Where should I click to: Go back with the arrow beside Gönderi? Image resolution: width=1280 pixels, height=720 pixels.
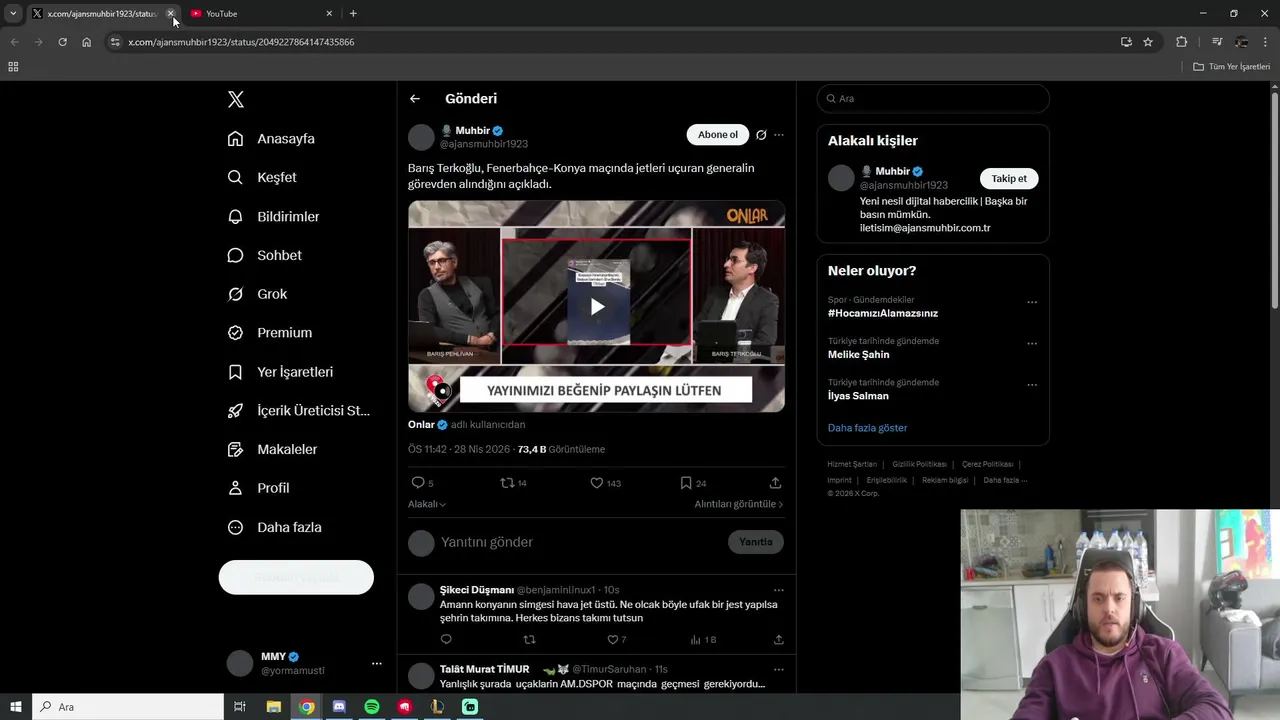(x=415, y=99)
